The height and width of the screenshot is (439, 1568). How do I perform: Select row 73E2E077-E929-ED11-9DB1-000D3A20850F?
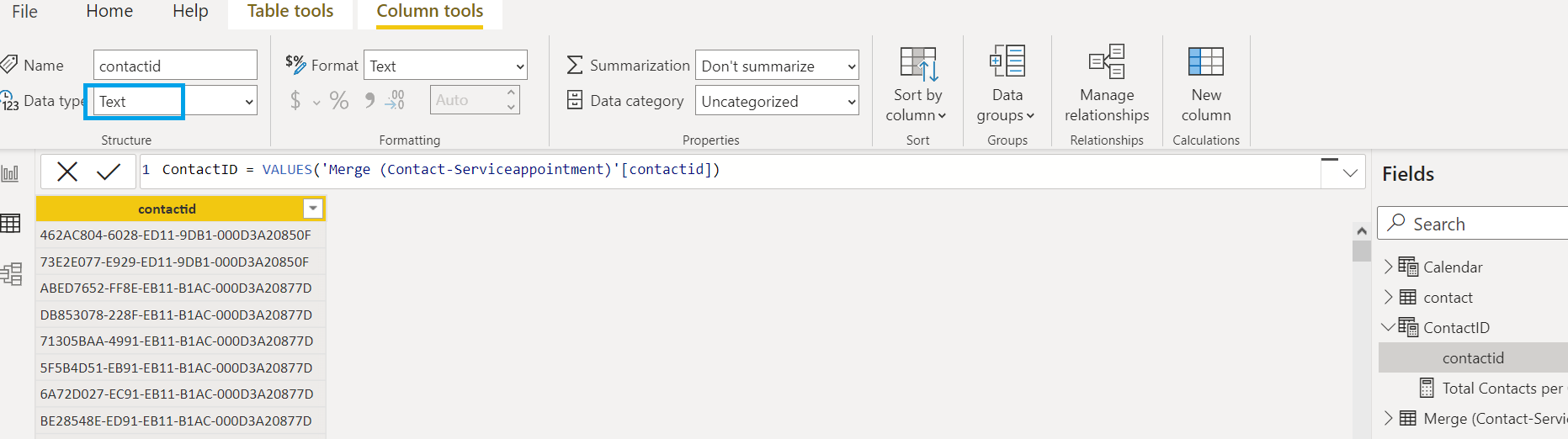(x=180, y=262)
